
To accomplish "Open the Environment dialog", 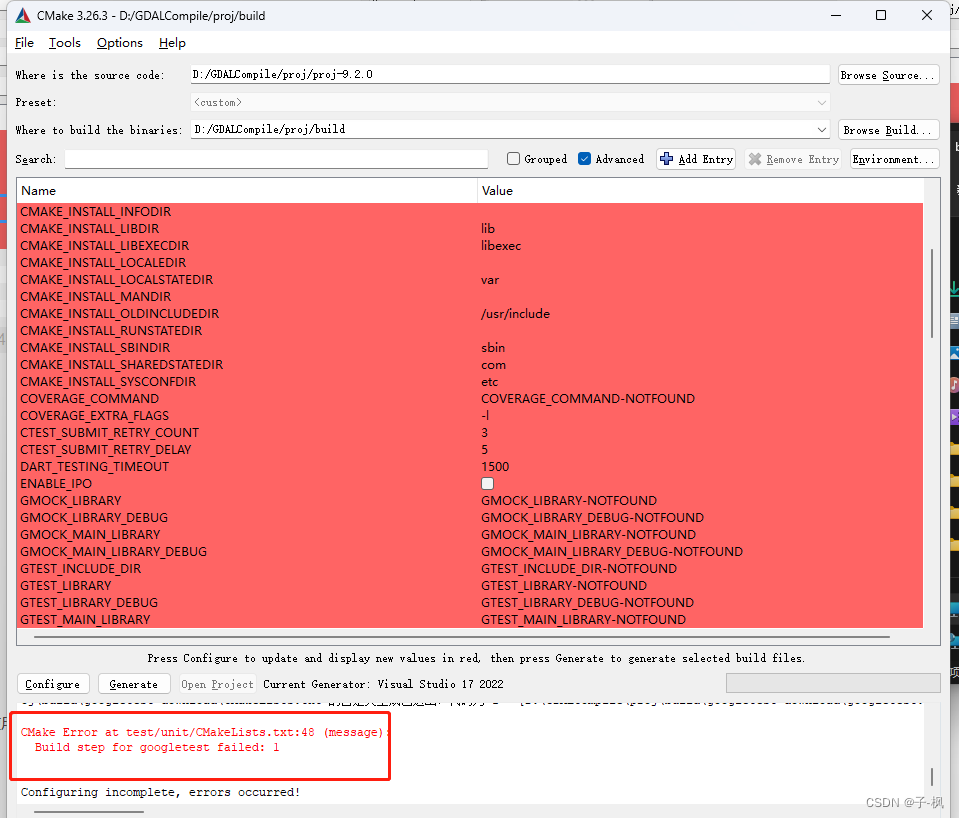I will click(894, 158).
